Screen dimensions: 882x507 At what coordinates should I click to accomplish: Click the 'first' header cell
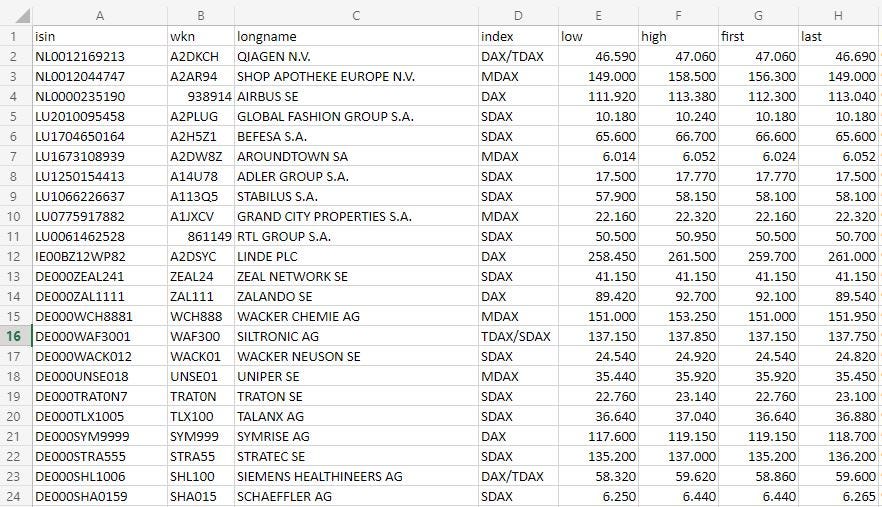[758, 36]
